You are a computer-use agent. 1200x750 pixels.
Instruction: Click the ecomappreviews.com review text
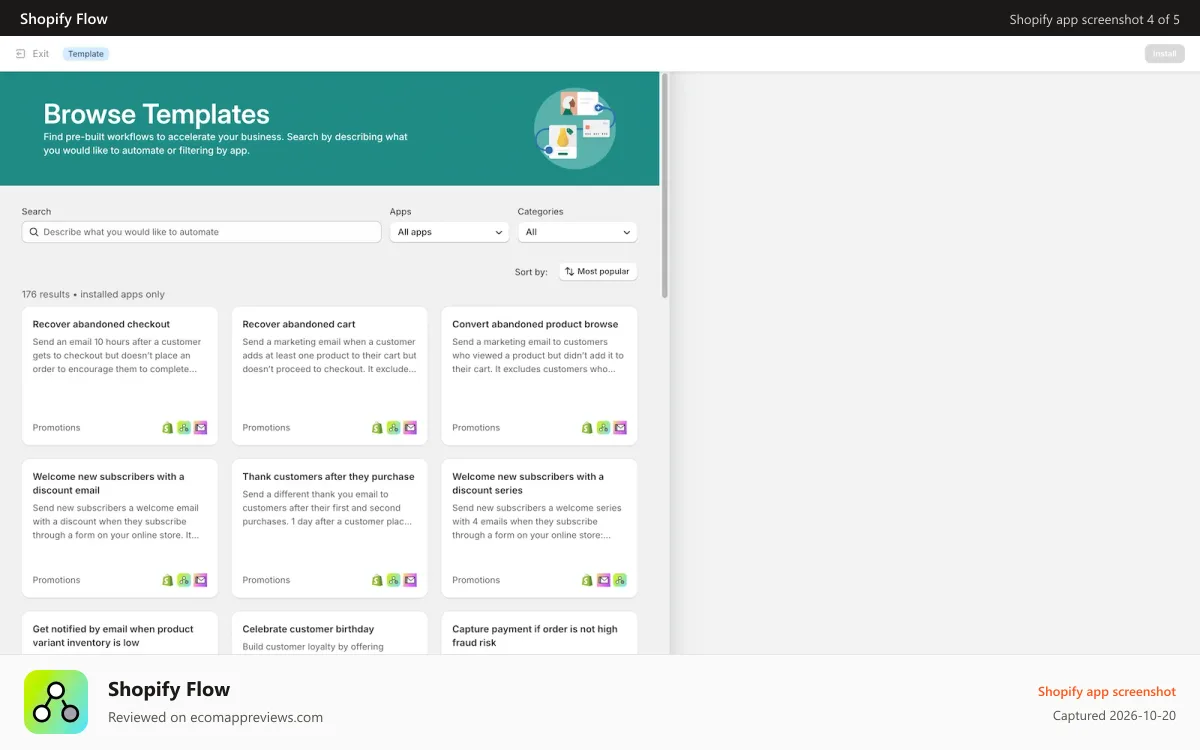pos(215,717)
